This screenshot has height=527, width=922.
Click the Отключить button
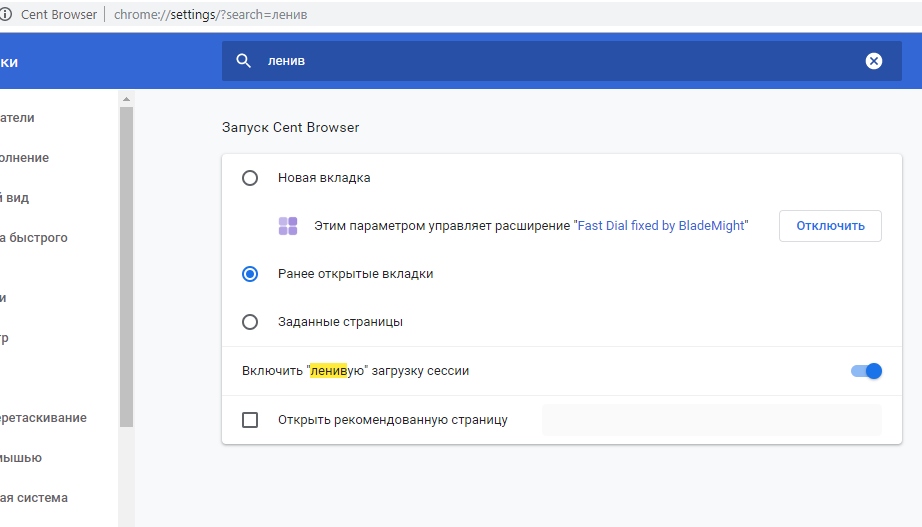point(830,226)
